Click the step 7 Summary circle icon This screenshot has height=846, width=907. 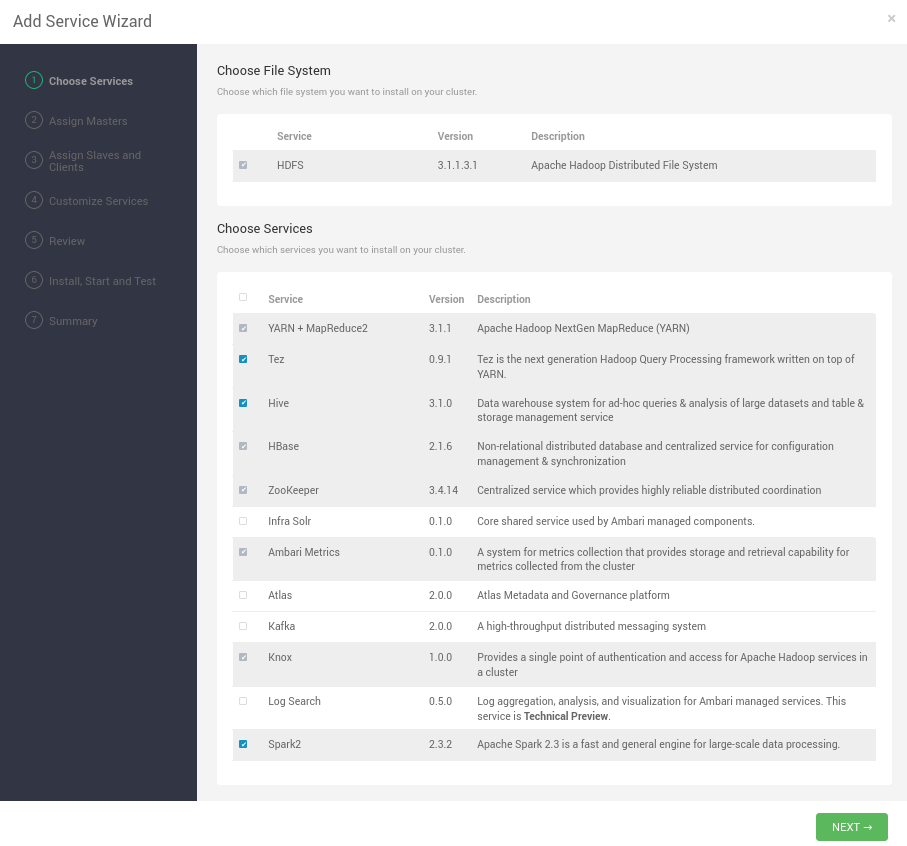[34, 320]
